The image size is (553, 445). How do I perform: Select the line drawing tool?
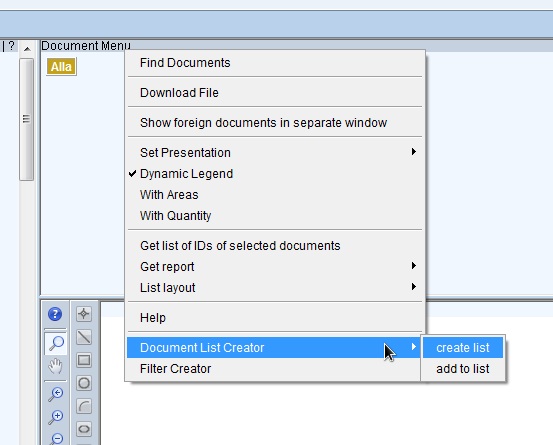pos(84,337)
